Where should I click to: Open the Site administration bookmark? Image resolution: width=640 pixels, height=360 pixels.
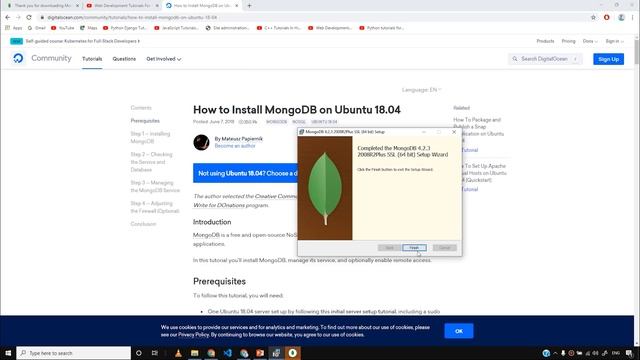[x=227, y=28]
